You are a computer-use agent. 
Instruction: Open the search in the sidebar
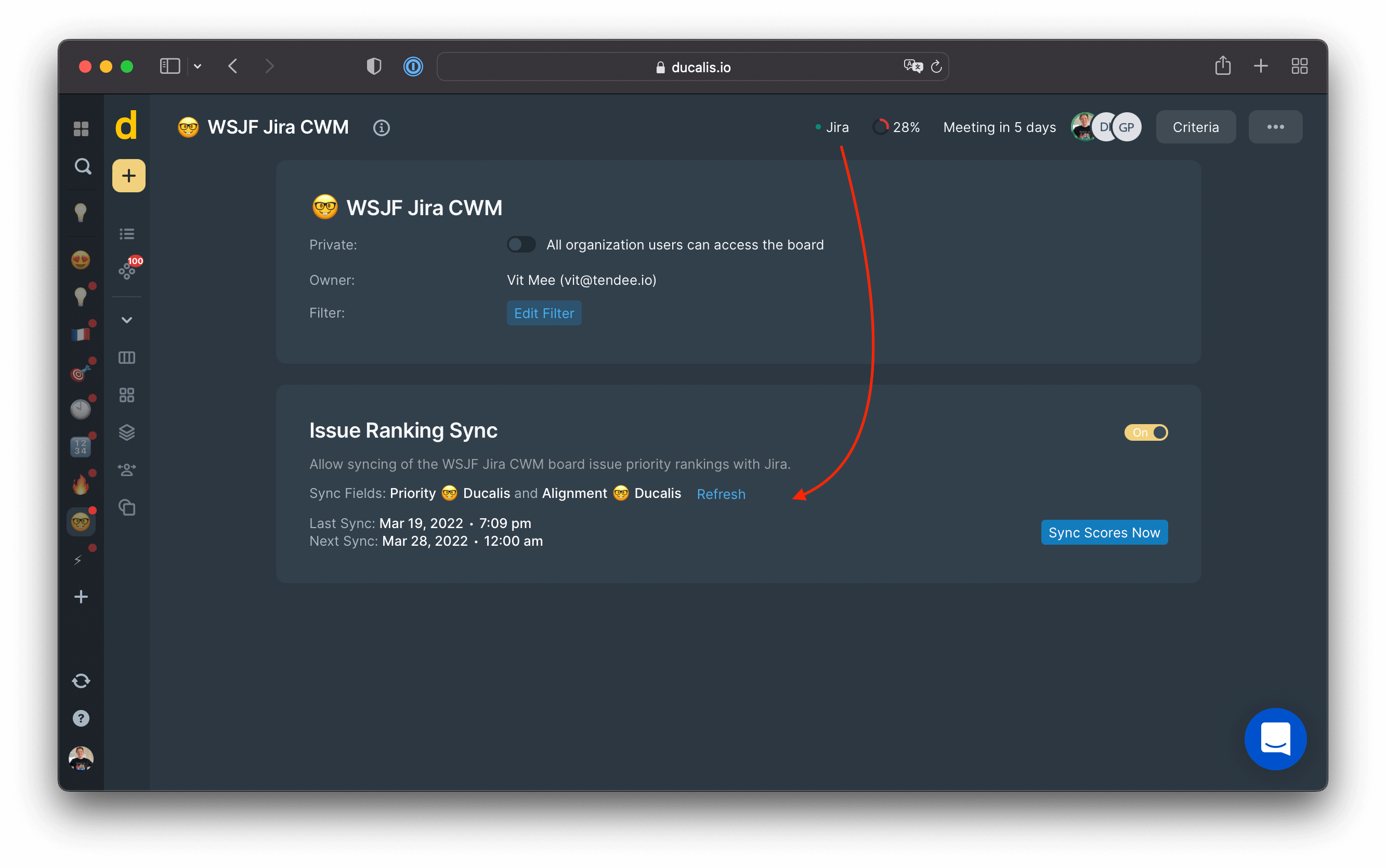click(x=82, y=166)
